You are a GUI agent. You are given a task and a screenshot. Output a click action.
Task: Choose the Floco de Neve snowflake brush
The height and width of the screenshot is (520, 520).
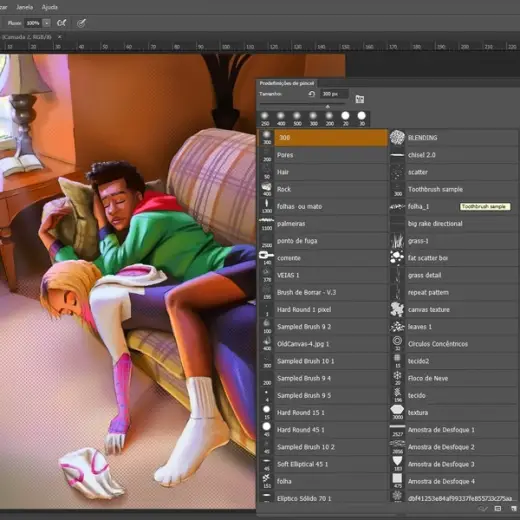(454, 378)
